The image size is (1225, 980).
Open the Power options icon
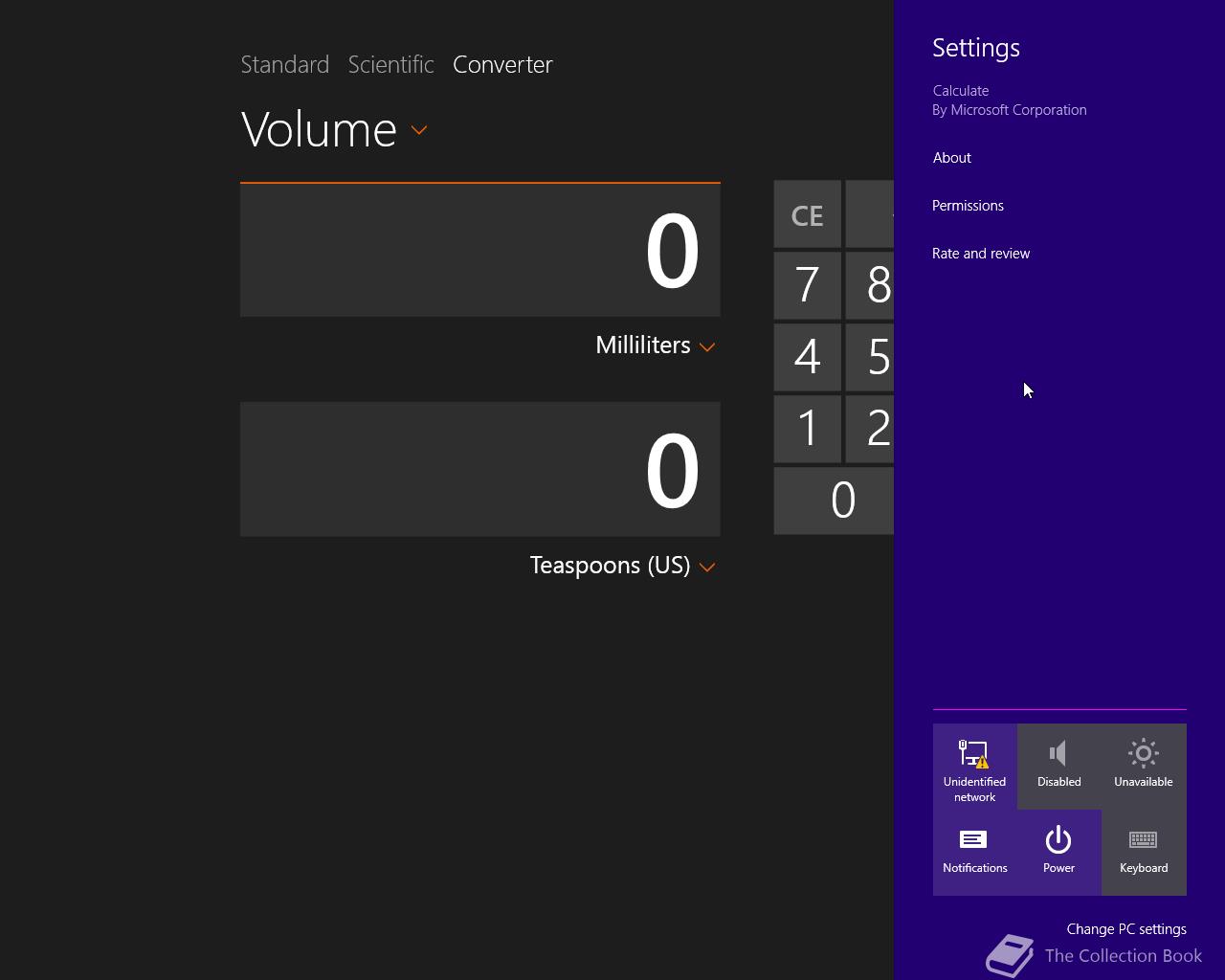click(1058, 840)
